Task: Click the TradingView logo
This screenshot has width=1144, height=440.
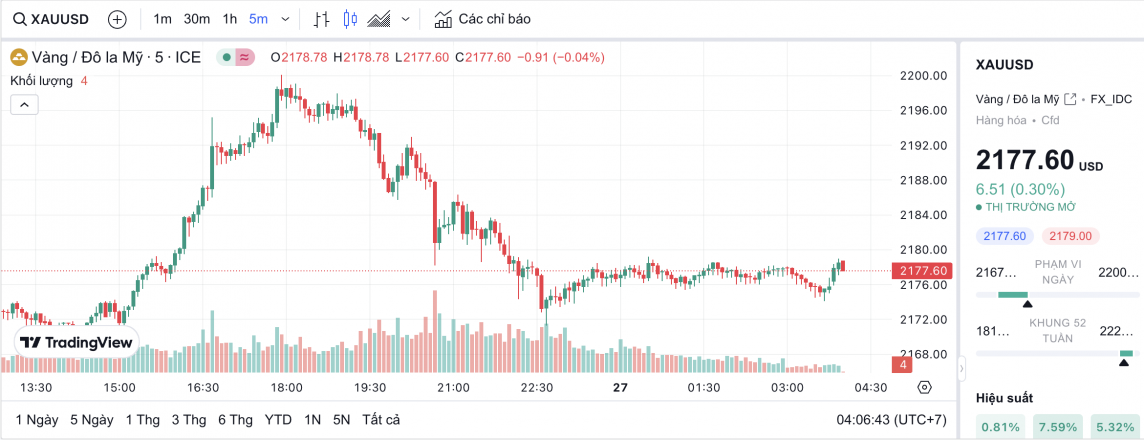Action: click(76, 342)
